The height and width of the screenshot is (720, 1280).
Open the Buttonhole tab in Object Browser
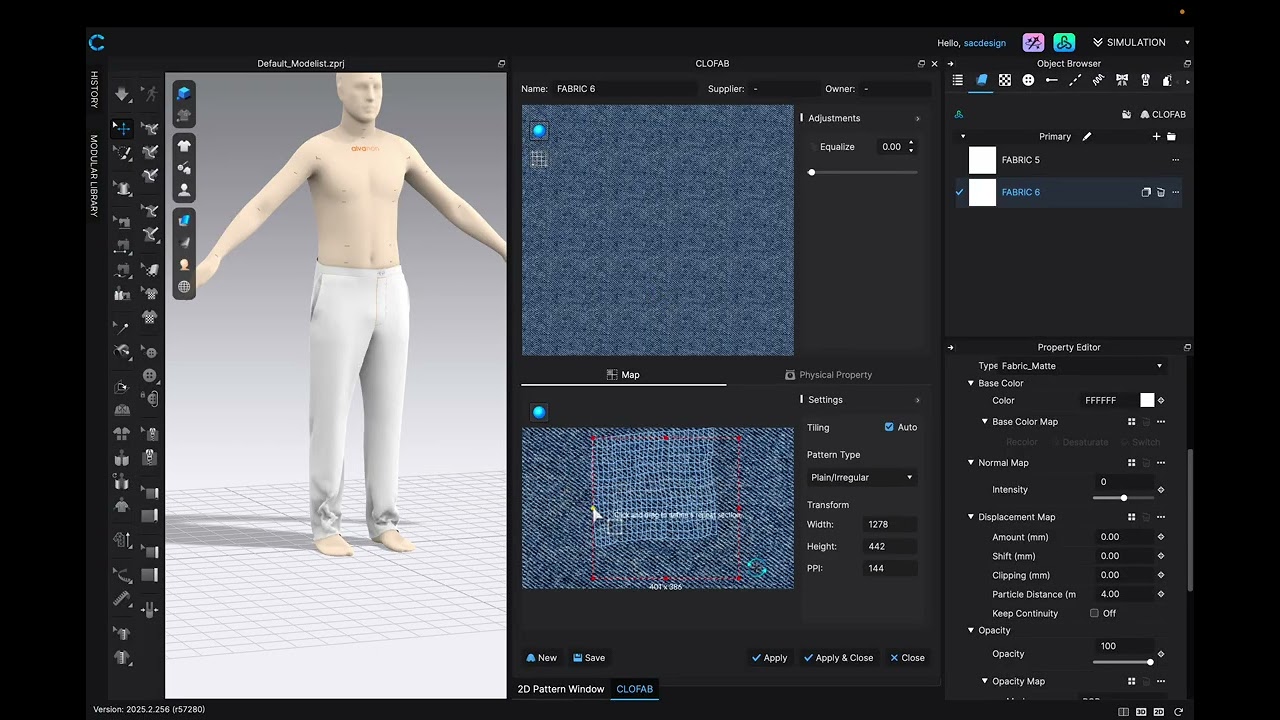[1051, 80]
